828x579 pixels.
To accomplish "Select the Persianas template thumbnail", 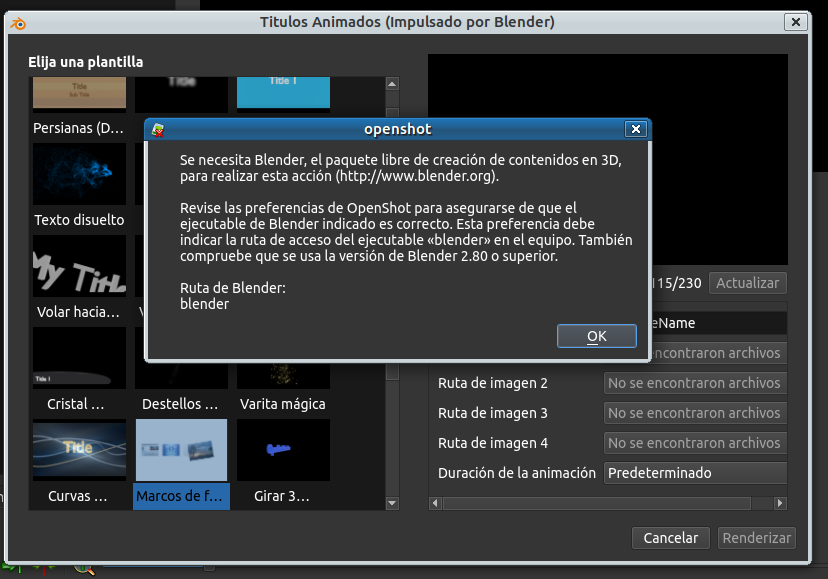I will pyautogui.click(x=79, y=92).
